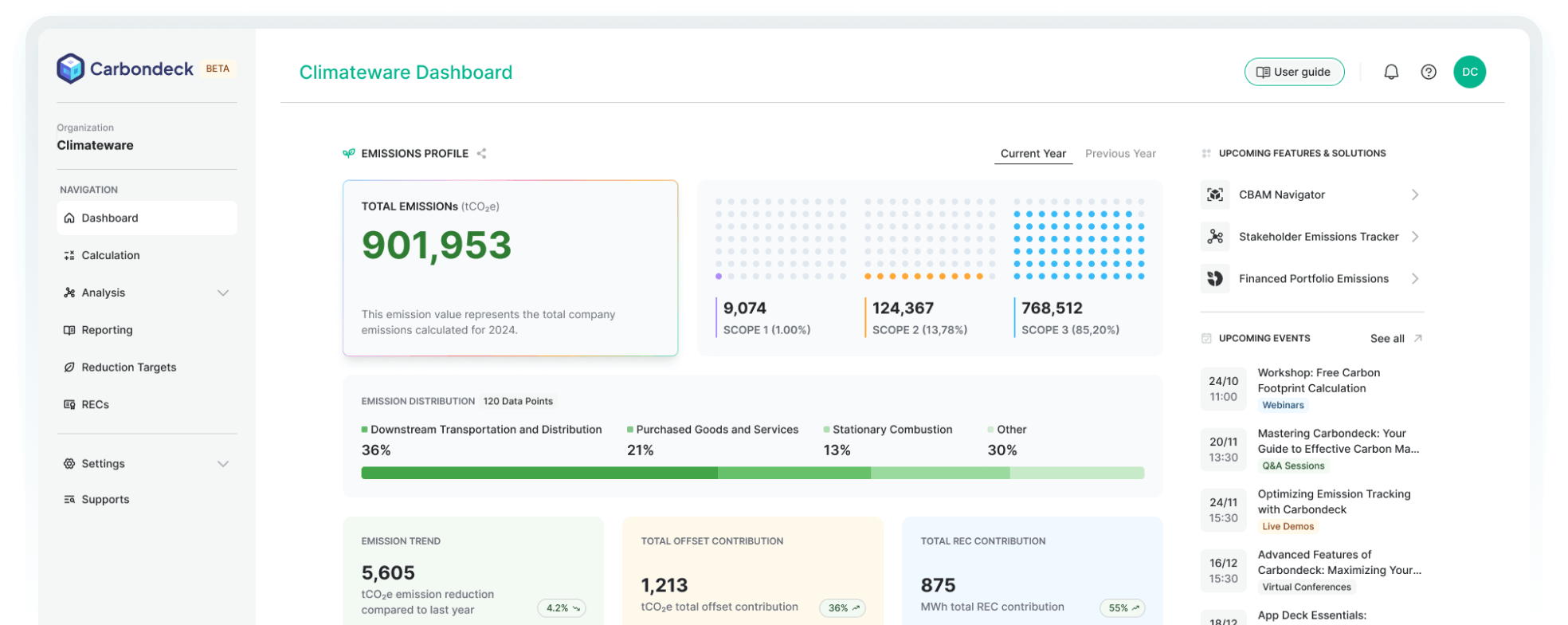Click the Climateware organization name
The image size is (1568, 625).
click(95, 145)
